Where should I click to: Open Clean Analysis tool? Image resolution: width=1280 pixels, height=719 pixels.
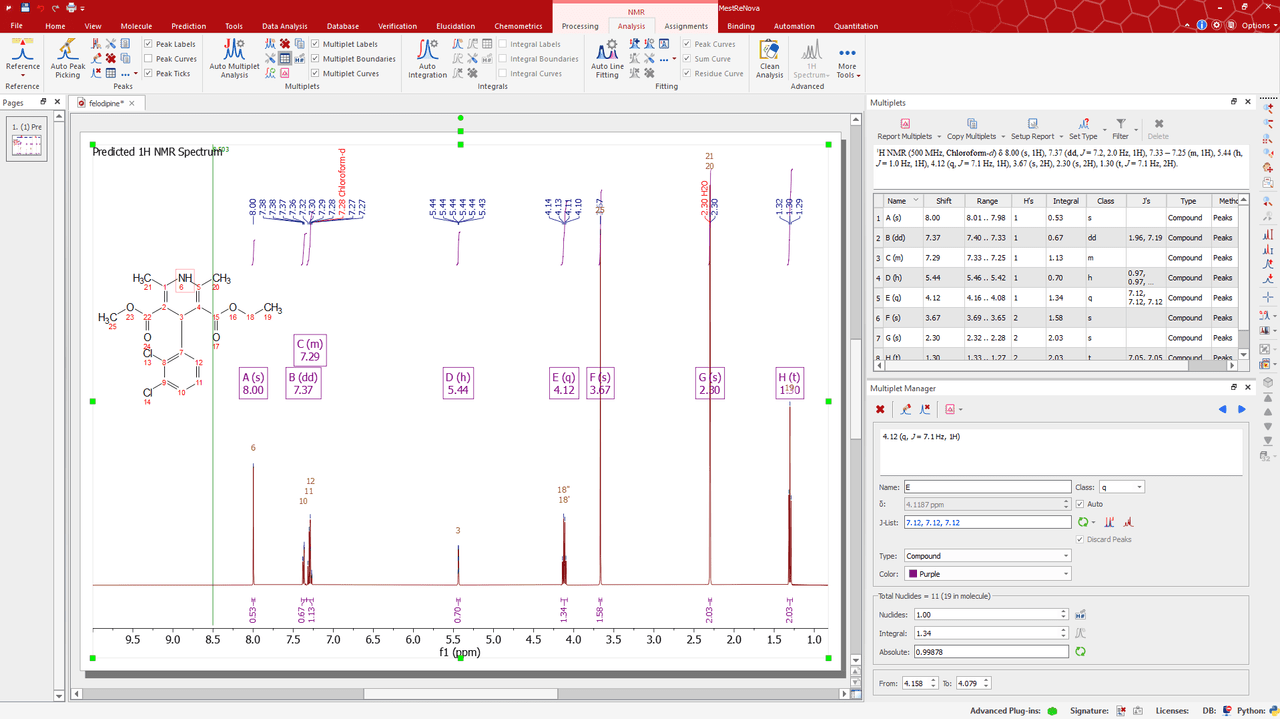coord(769,60)
